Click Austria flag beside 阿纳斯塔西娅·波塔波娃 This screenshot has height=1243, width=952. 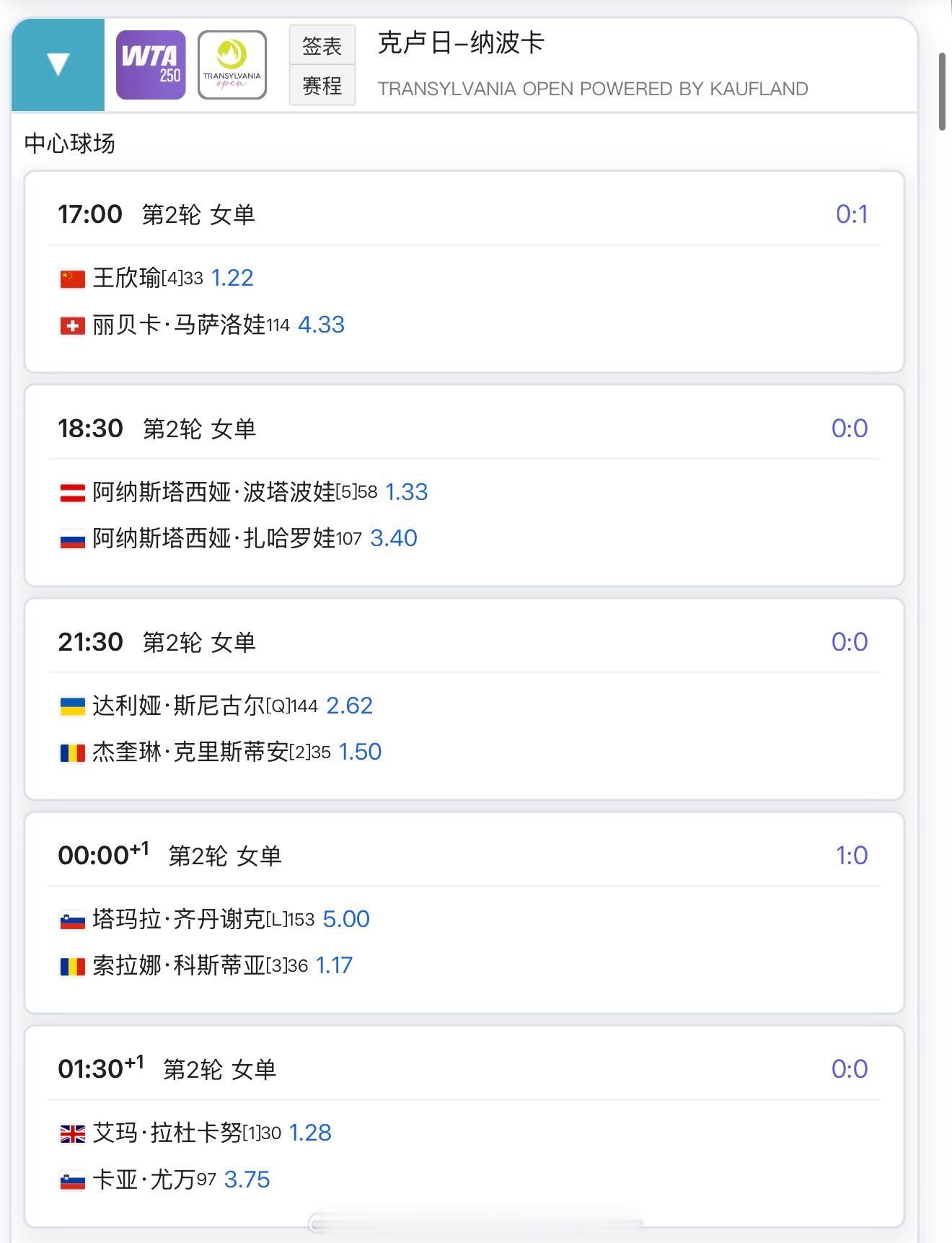(72, 493)
